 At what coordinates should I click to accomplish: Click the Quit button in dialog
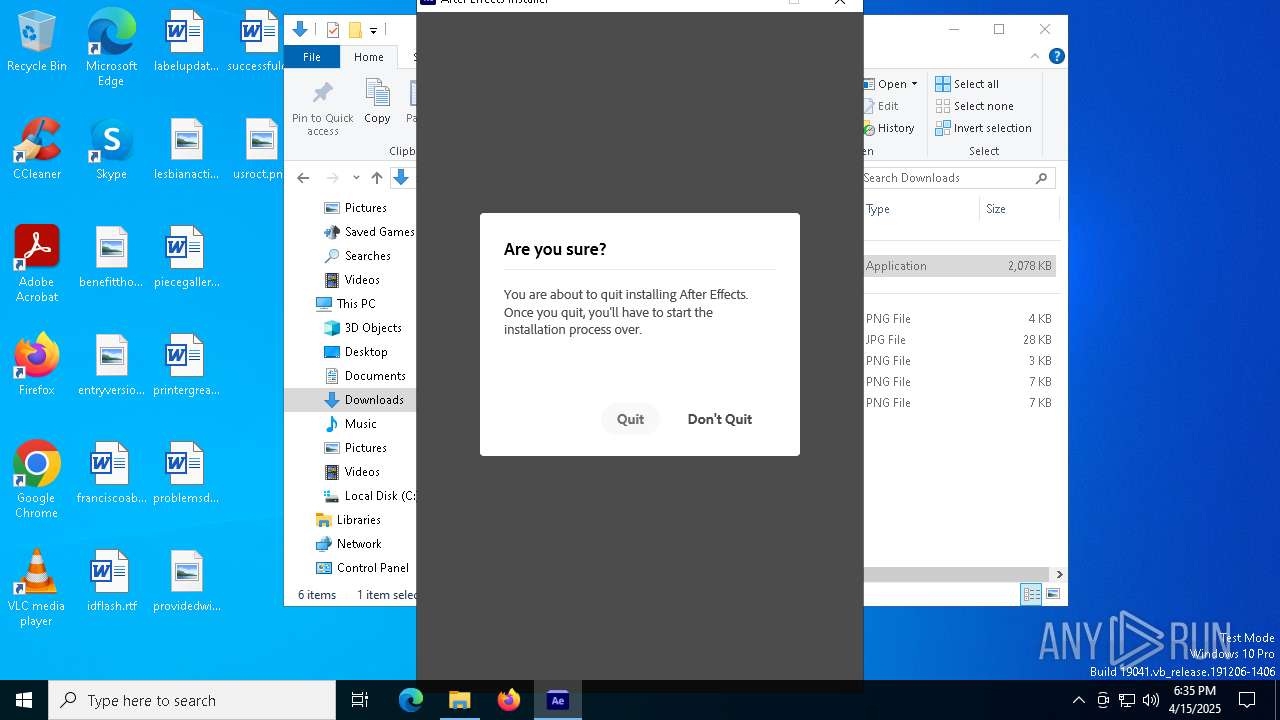point(630,419)
